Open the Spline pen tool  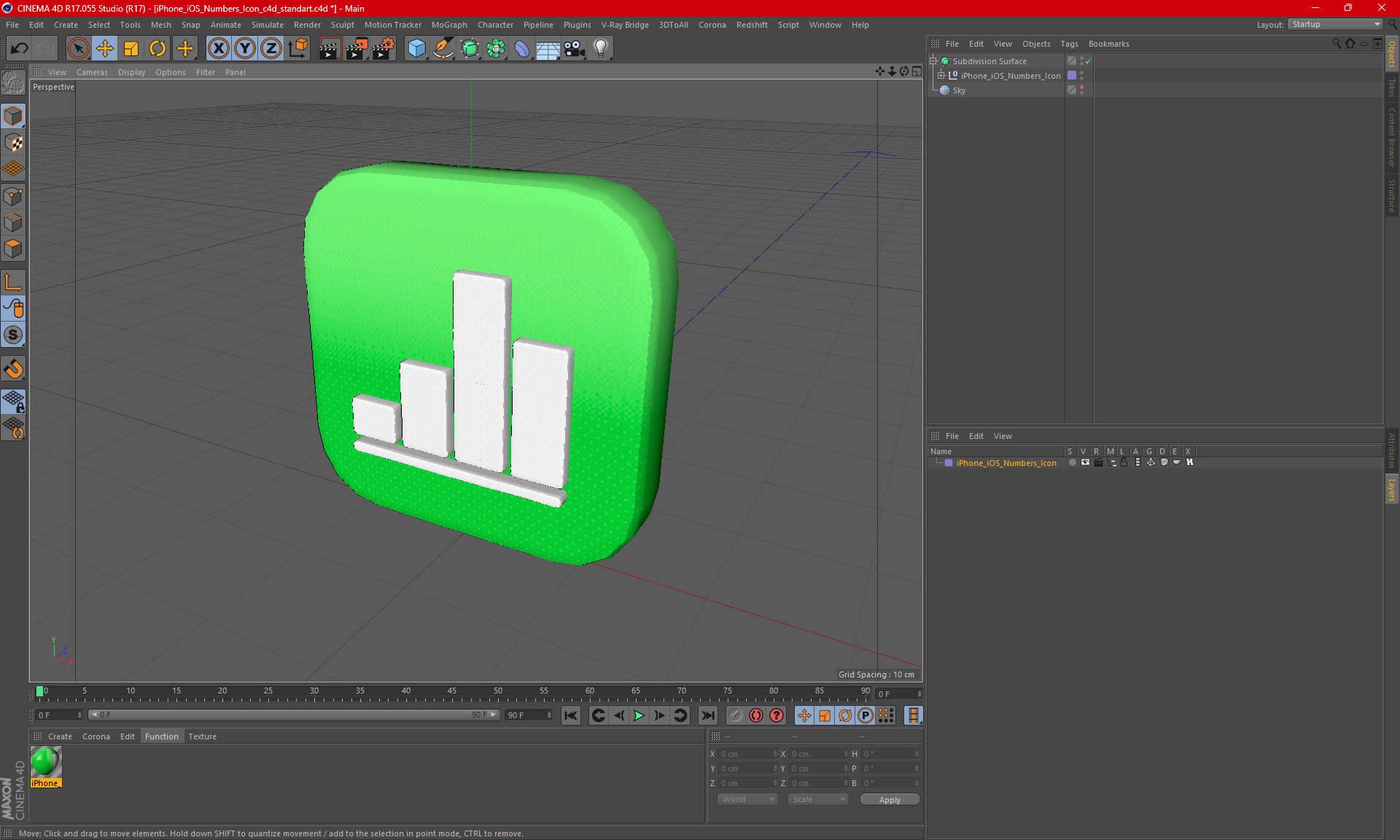pyautogui.click(x=443, y=48)
